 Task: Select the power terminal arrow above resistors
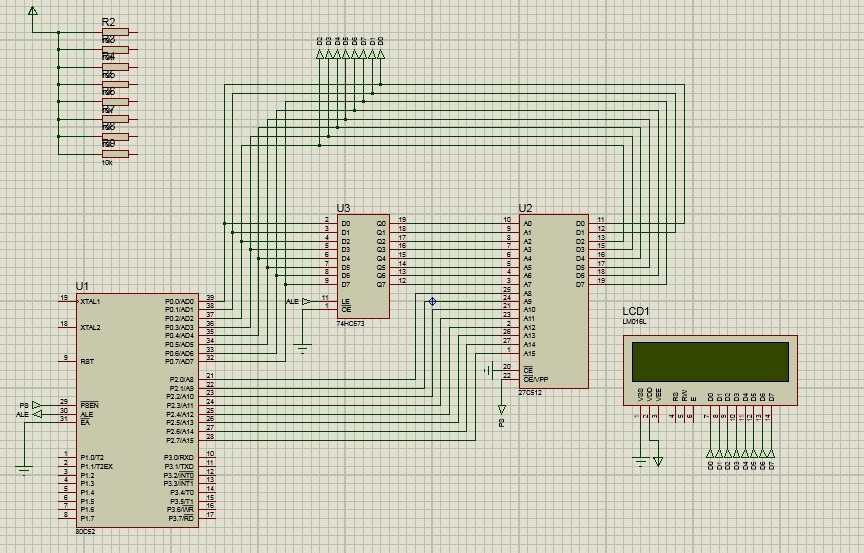(x=32, y=12)
